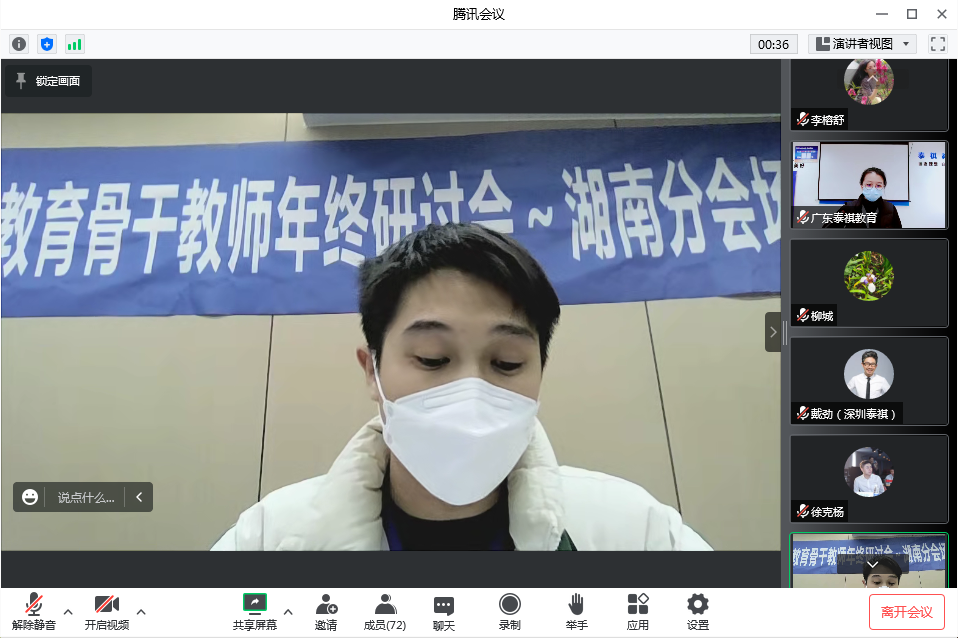Viewport: 958px width, 638px height.
Task: Toggle 开启视频 camera button
Action: click(106, 611)
